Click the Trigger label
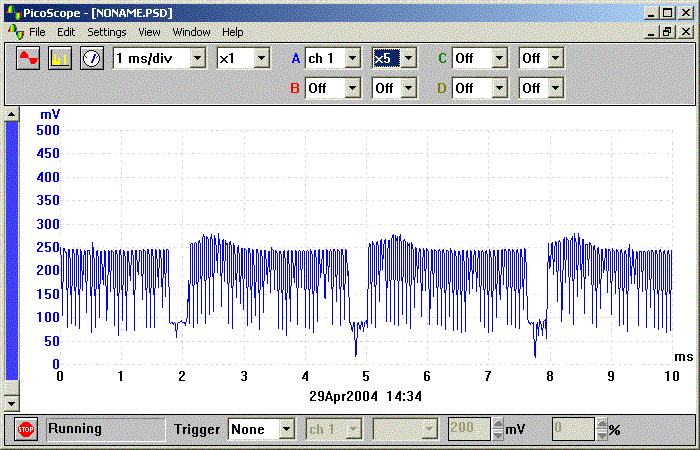Viewport: 700px width, 450px height. (x=196, y=429)
